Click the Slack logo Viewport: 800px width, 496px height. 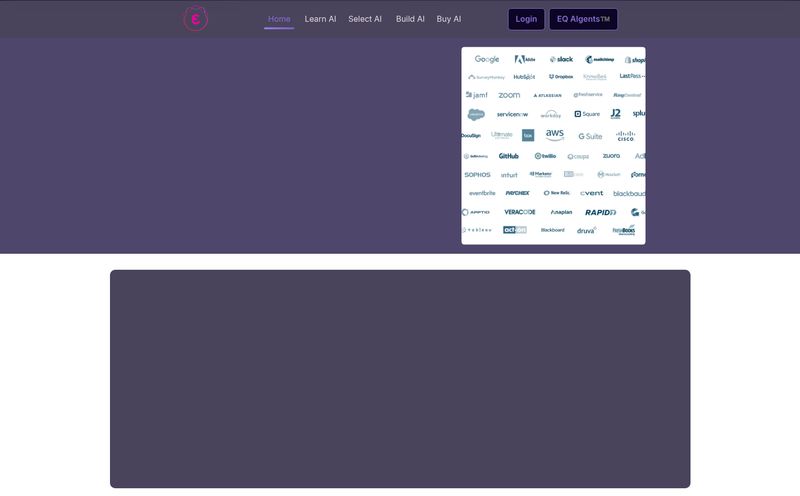561,59
